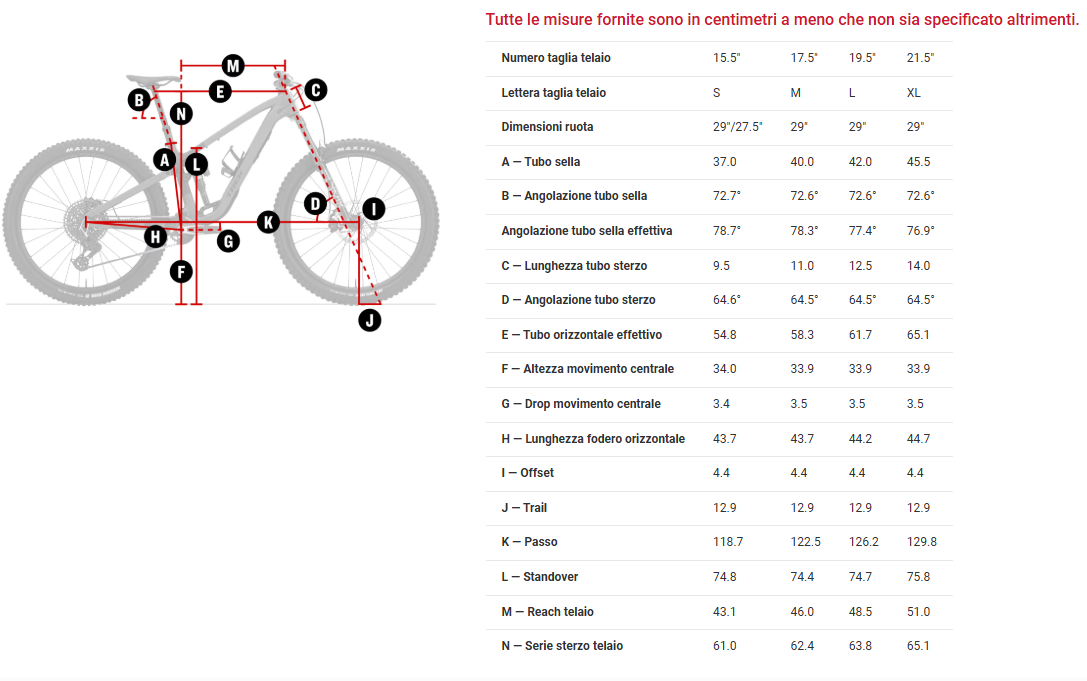Screen dimensions: 1087x681
Task: Select the N marker on the diagram
Action: point(180,113)
